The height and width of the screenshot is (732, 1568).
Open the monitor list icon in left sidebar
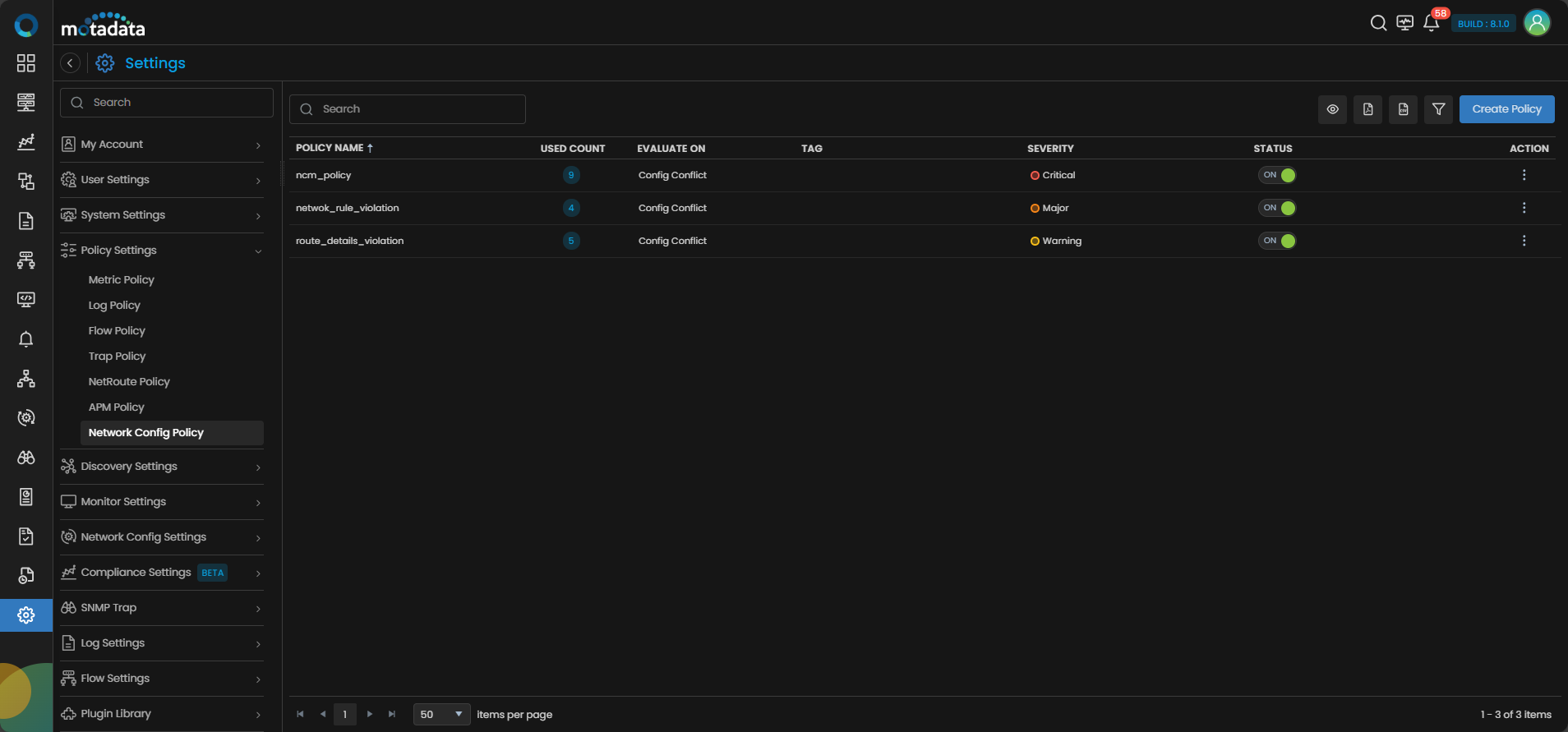point(26,103)
